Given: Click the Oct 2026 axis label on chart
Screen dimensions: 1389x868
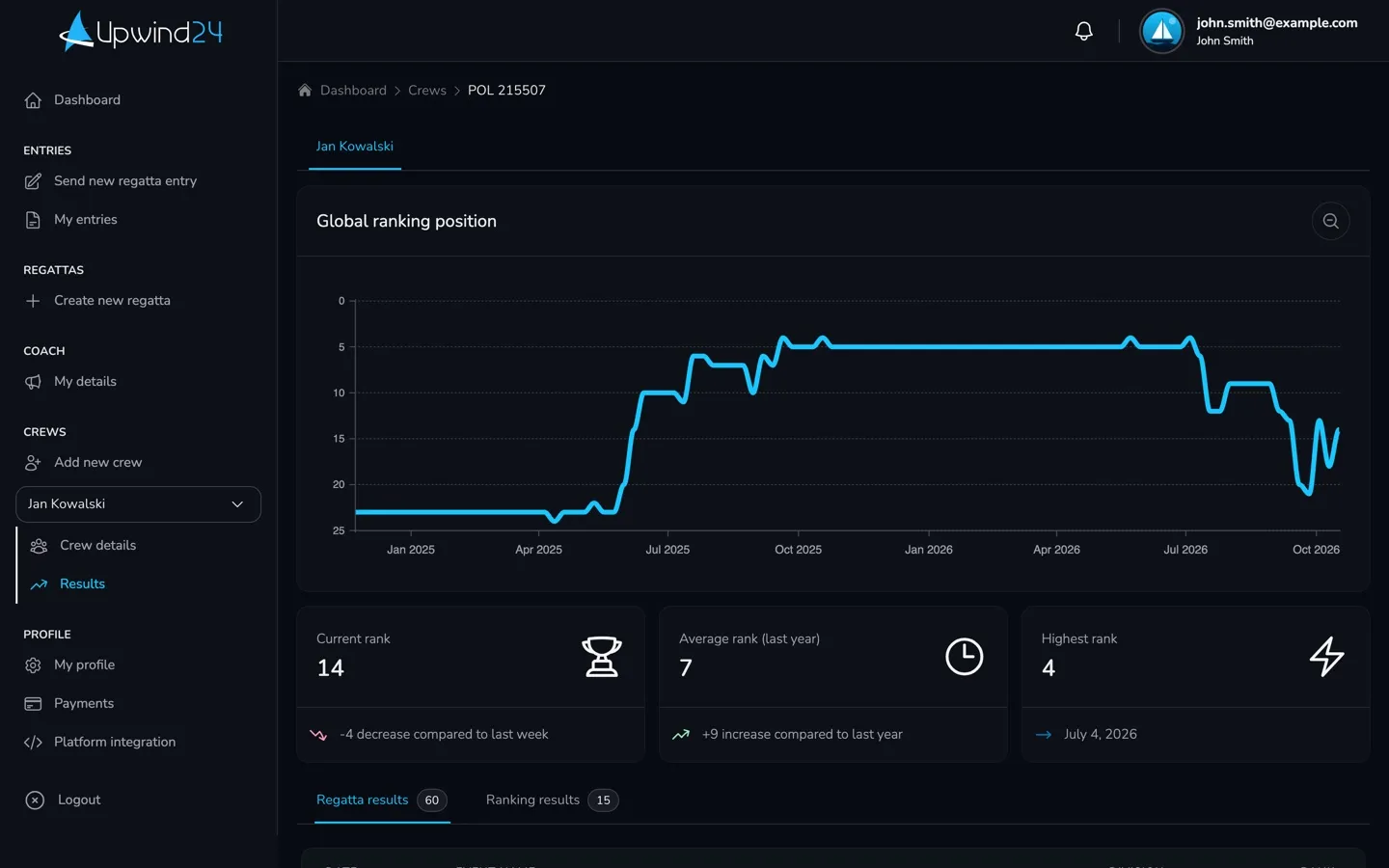Looking at the screenshot, I should point(1316,550).
